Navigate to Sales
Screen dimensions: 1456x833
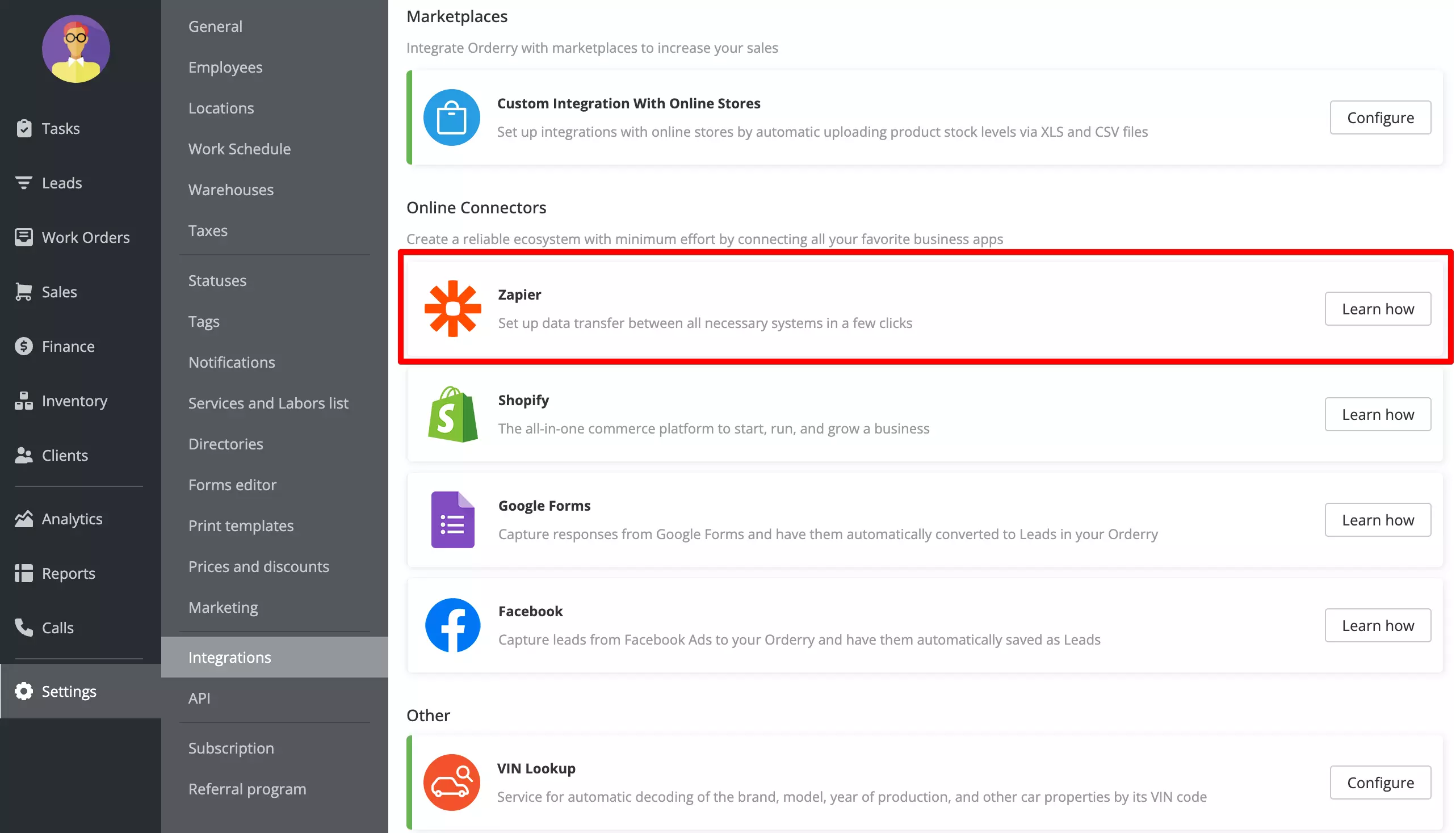pyautogui.click(x=80, y=292)
